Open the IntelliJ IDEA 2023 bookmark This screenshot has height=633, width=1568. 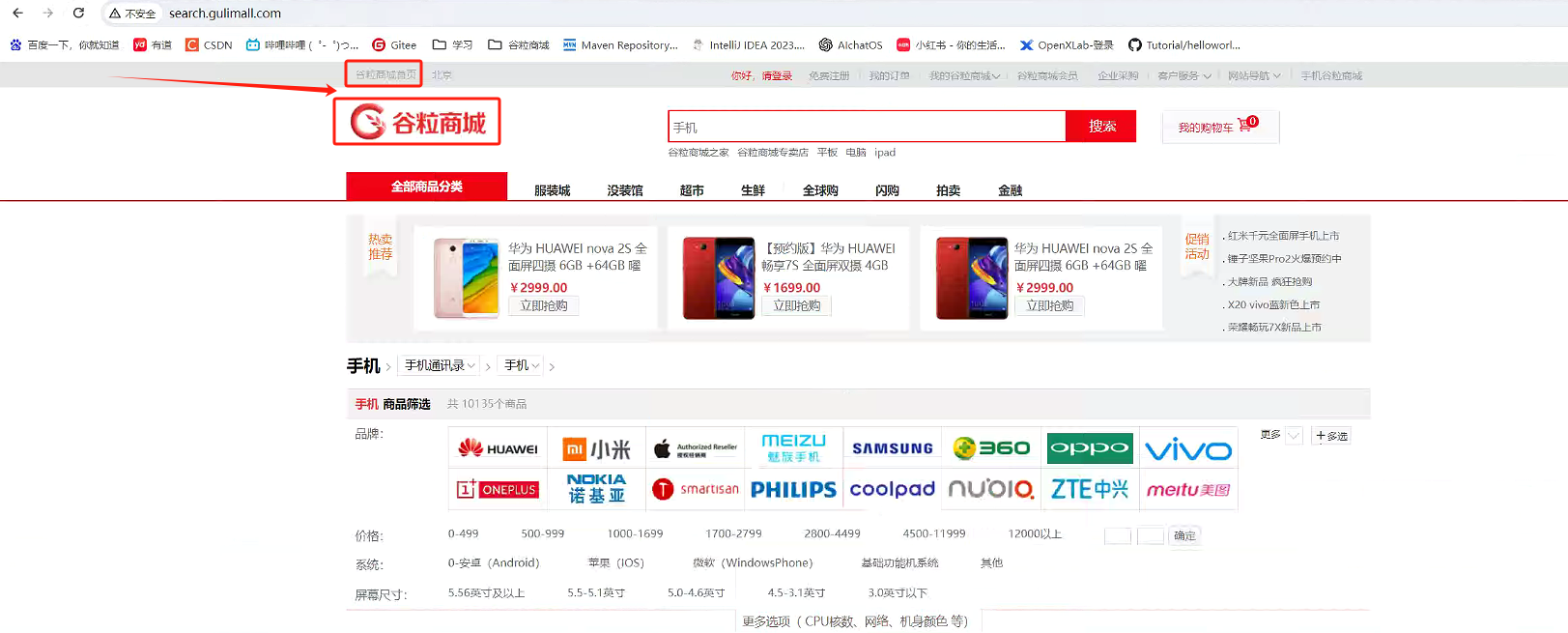pos(749,44)
